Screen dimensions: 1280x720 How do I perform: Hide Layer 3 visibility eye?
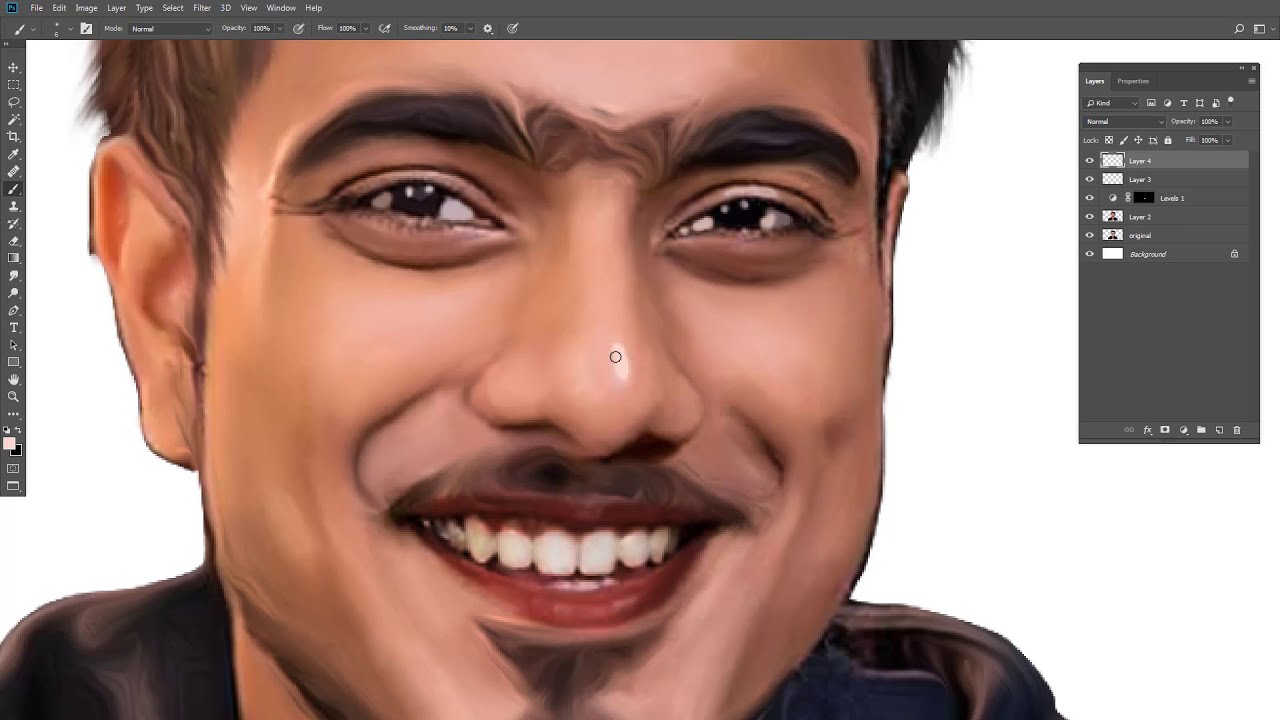pyautogui.click(x=1090, y=179)
